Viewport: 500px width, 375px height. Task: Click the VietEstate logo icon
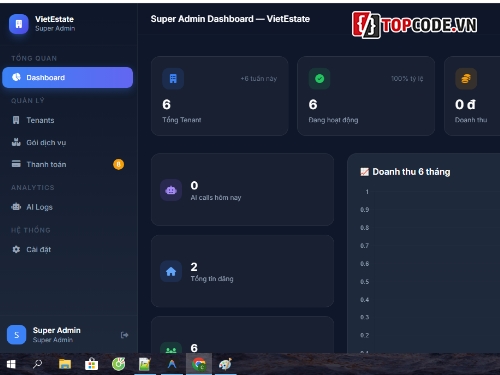pos(19,24)
